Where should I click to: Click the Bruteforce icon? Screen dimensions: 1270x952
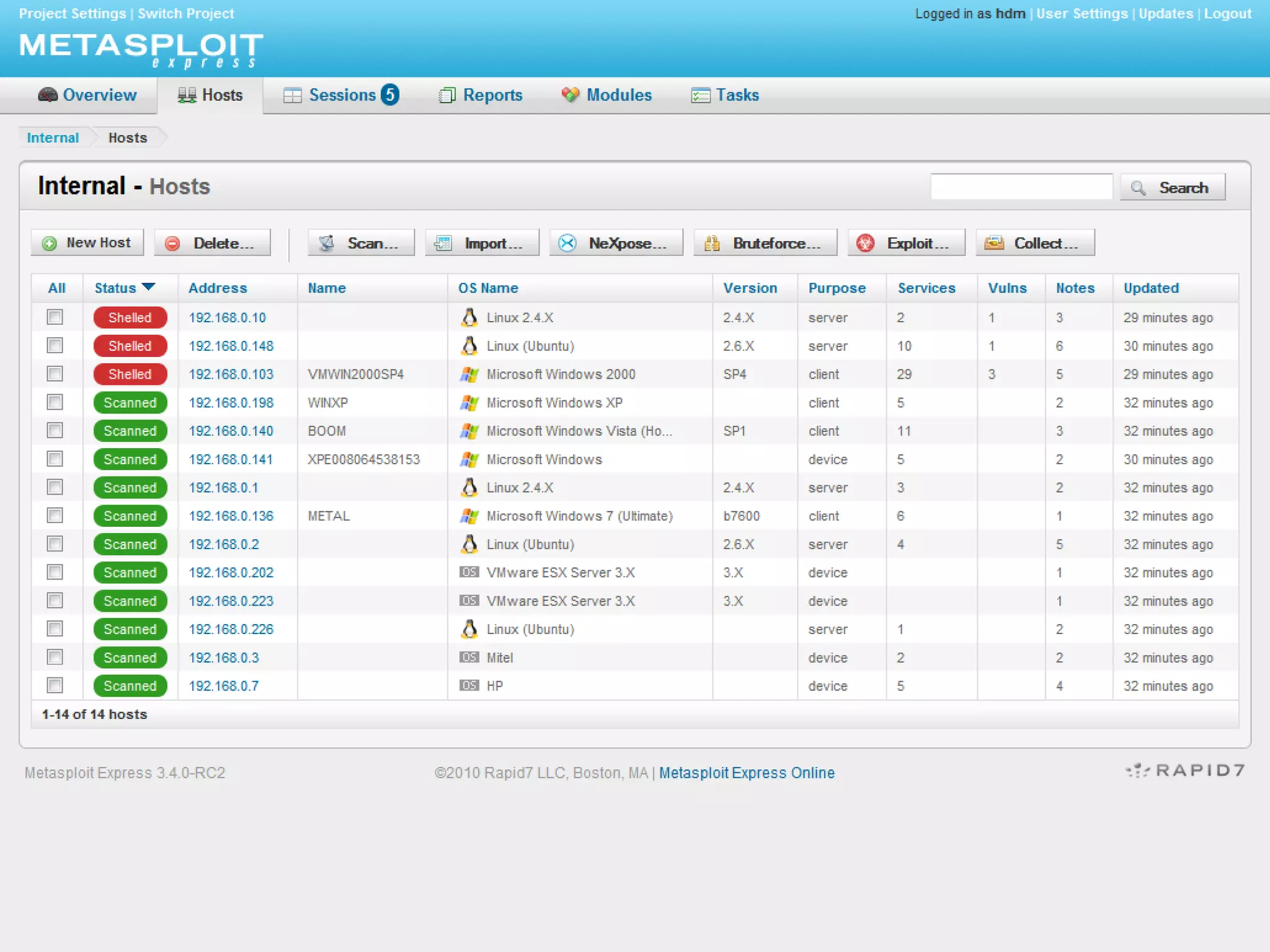point(712,244)
